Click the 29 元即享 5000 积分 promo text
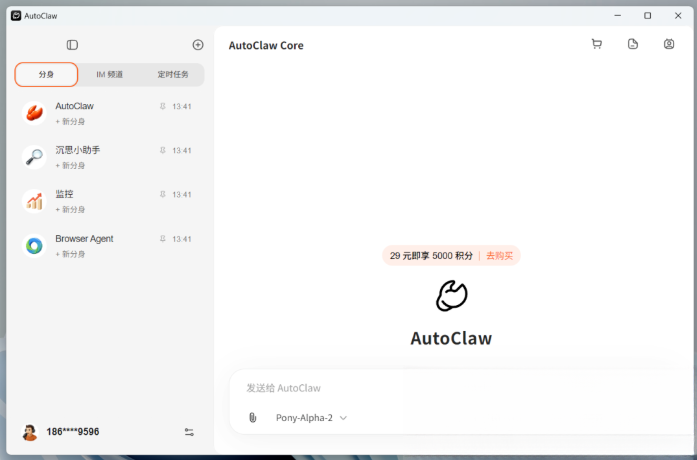 pyautogui.click(x=431, y=256)
